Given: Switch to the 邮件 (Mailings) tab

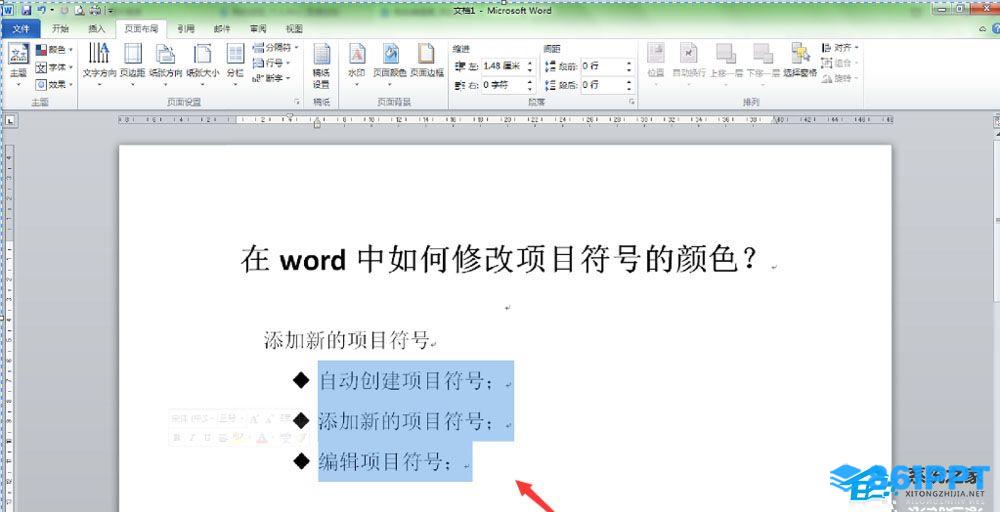Looking at the screenshot, I should click(222, 29).
